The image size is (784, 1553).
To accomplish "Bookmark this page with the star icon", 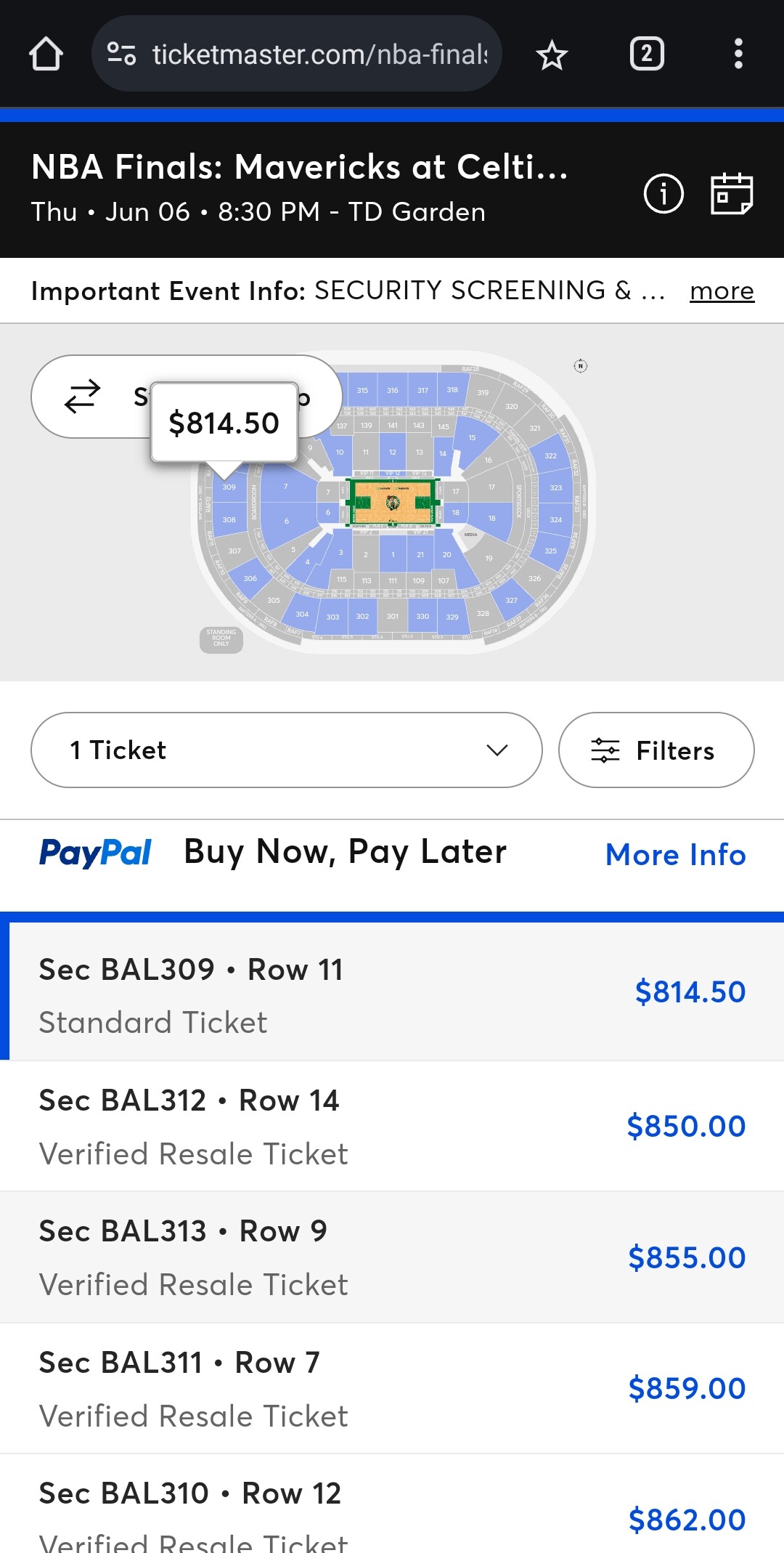I will click(x=552, y=55).
